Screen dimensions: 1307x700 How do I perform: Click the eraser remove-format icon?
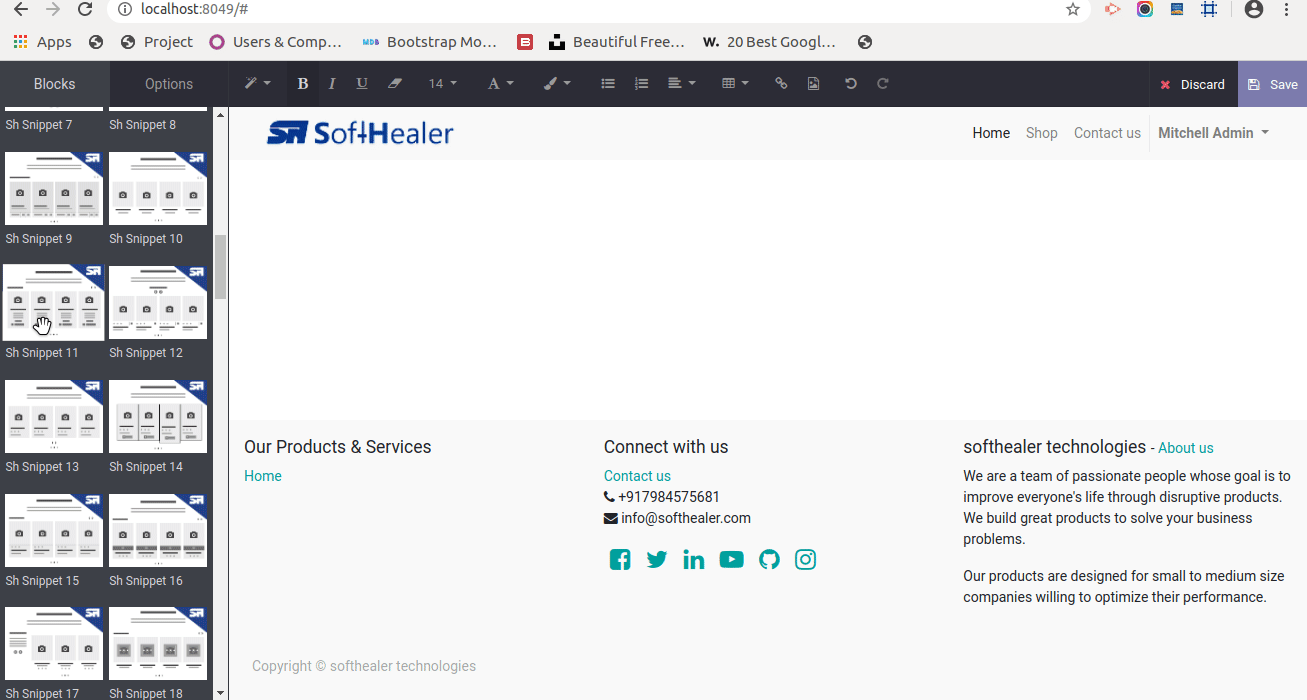pyautogui.click(x=395, y=84)
